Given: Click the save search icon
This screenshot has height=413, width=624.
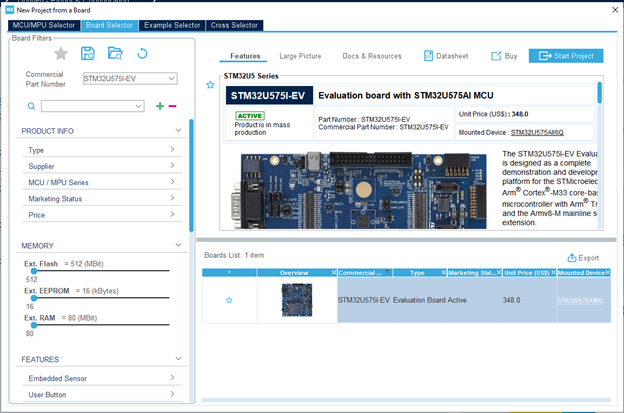Looking at the screenshot, I should (88, 53).
